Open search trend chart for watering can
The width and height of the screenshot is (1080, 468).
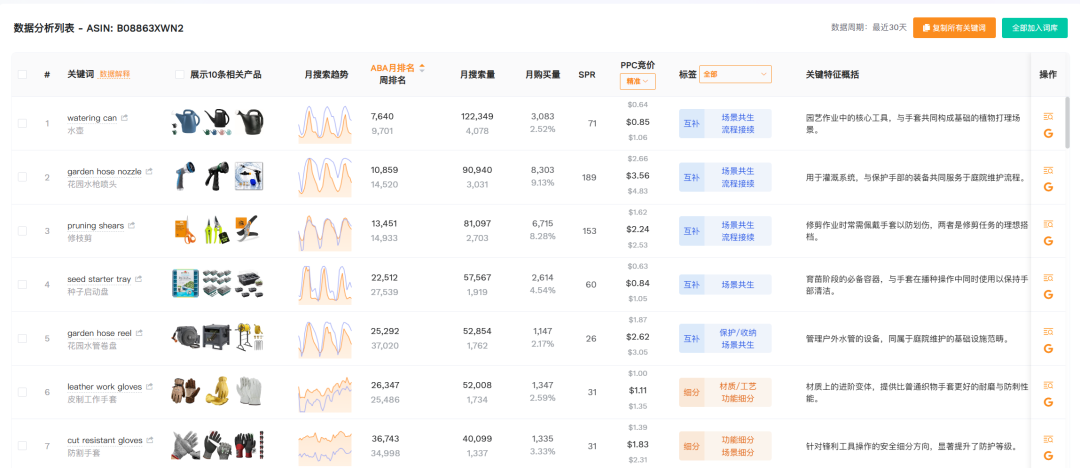(x=325, y=124)
